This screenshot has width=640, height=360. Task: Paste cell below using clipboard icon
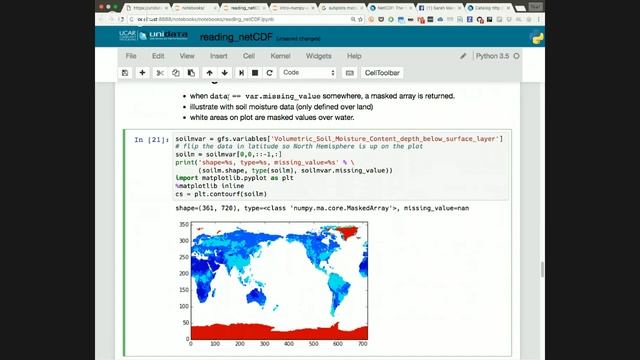click(191, 73)
